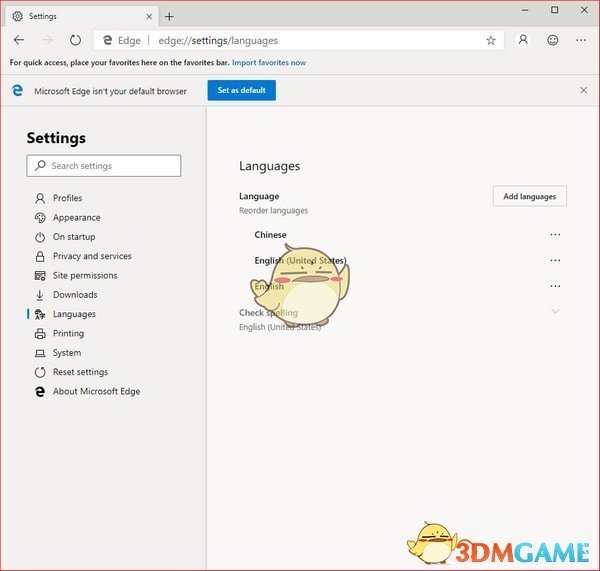Image resolution: width=600 pixels, height=571 pixels.
Task: Click the About Microsoft Edge logo icon
Action: click(40, 392)
